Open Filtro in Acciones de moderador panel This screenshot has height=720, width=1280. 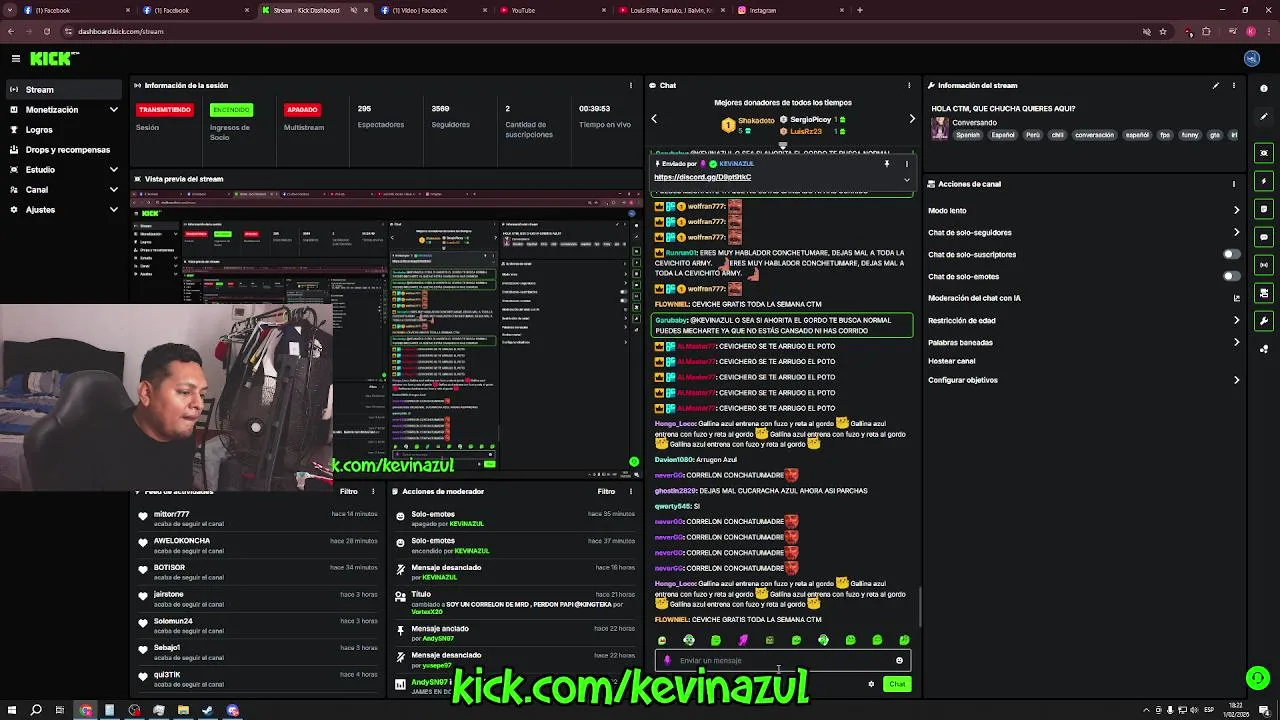pyautogui.click(x=606, y=491)
